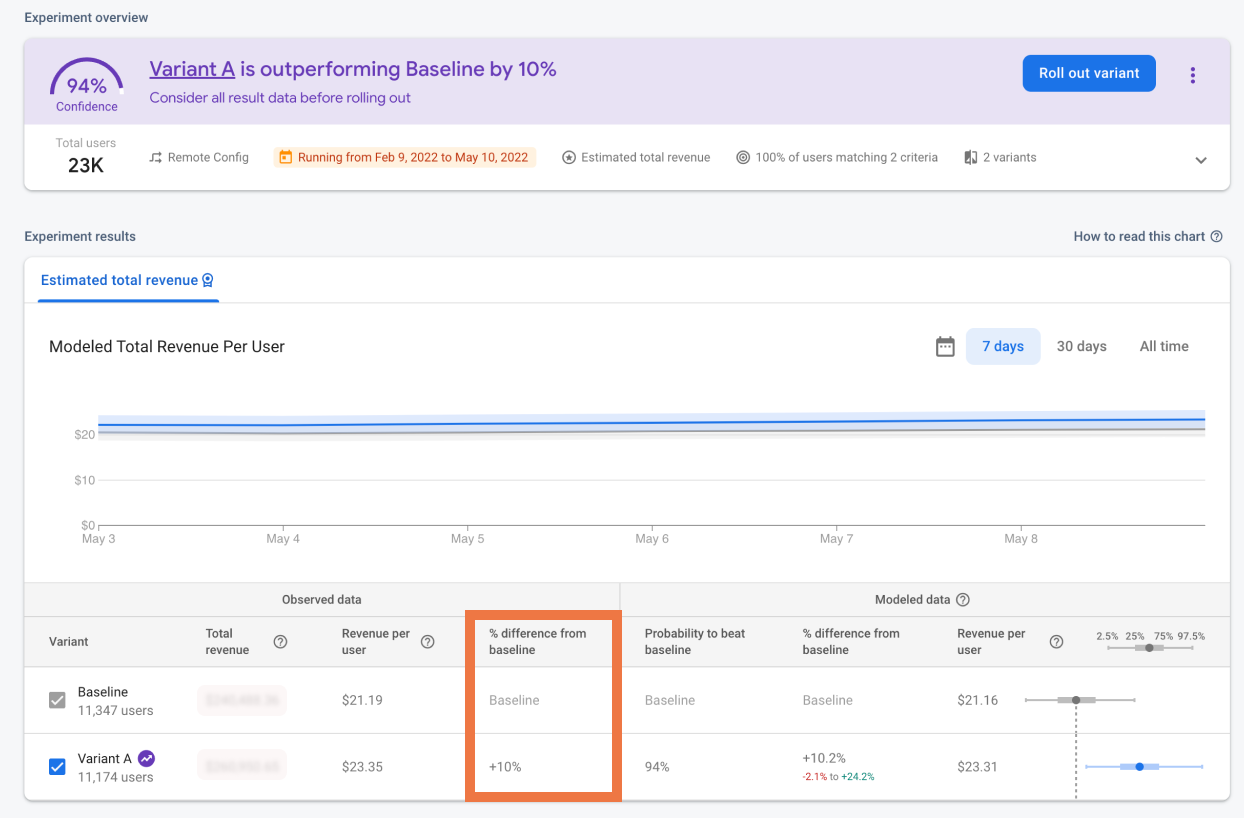
Task: Select the All time range
Action: click(1164, 347)
